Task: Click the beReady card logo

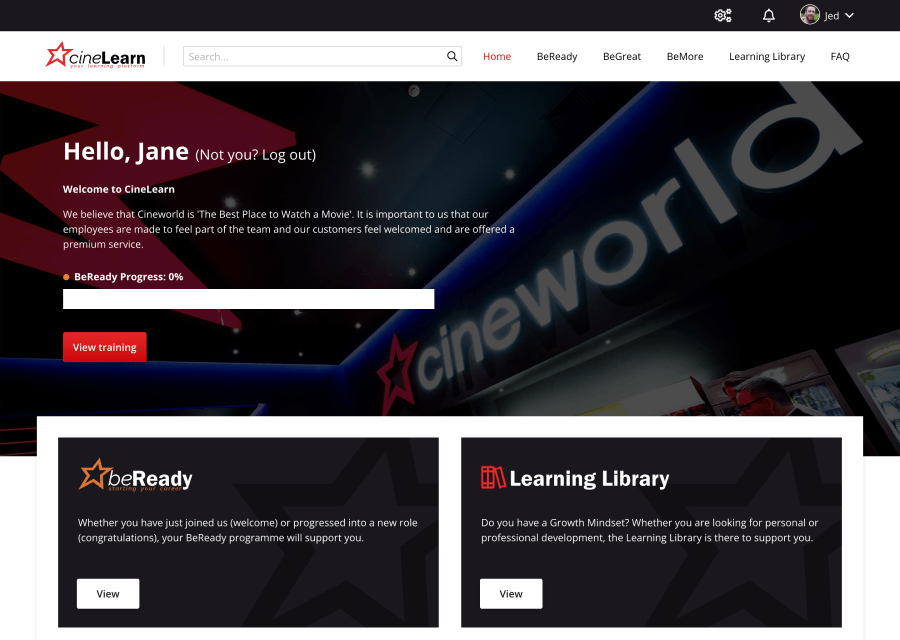Action: 135,475
